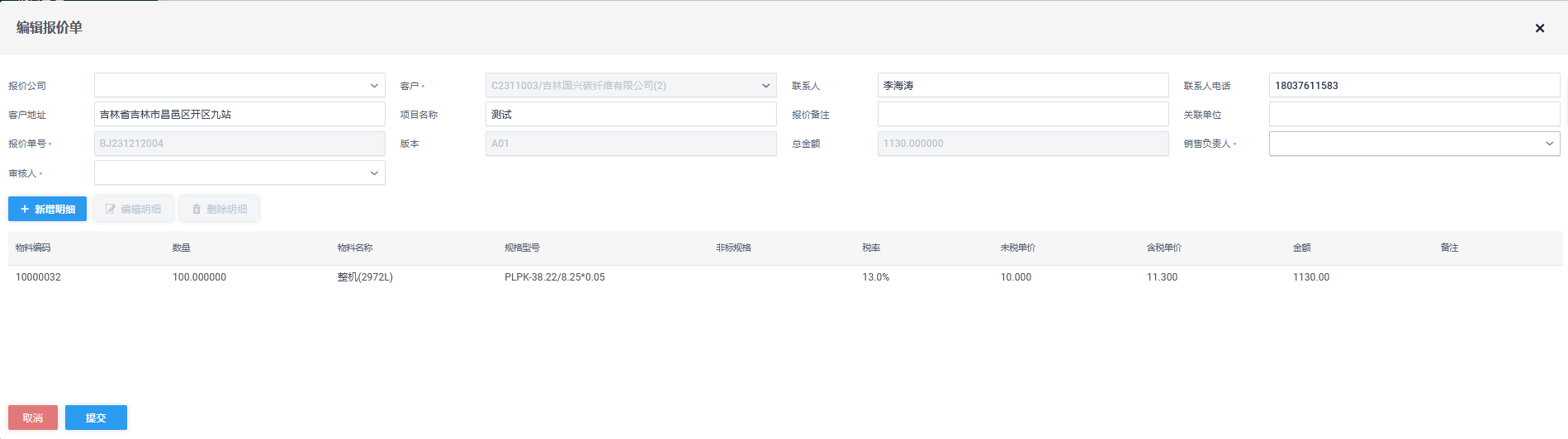Screen dimensions: 1568x439
Task: Click the 报价单号 field BJ231212004
Action: coord(239,144)
